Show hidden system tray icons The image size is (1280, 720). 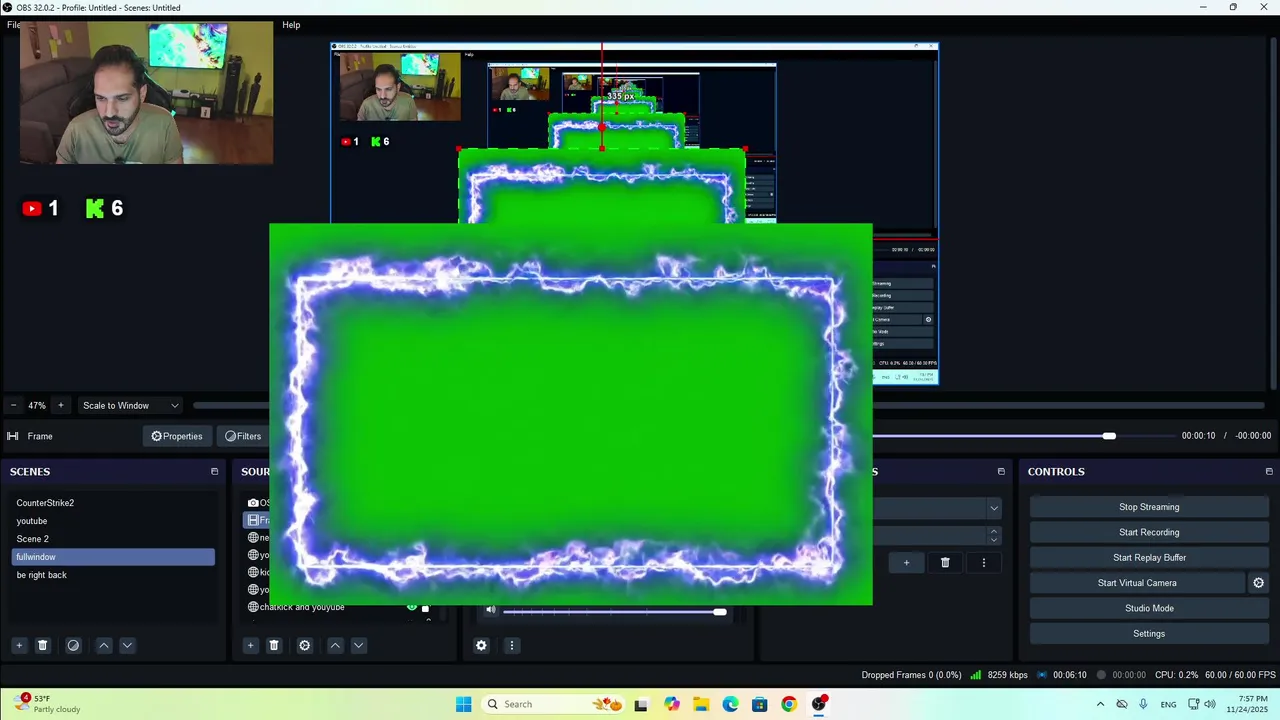[1100, 704]
